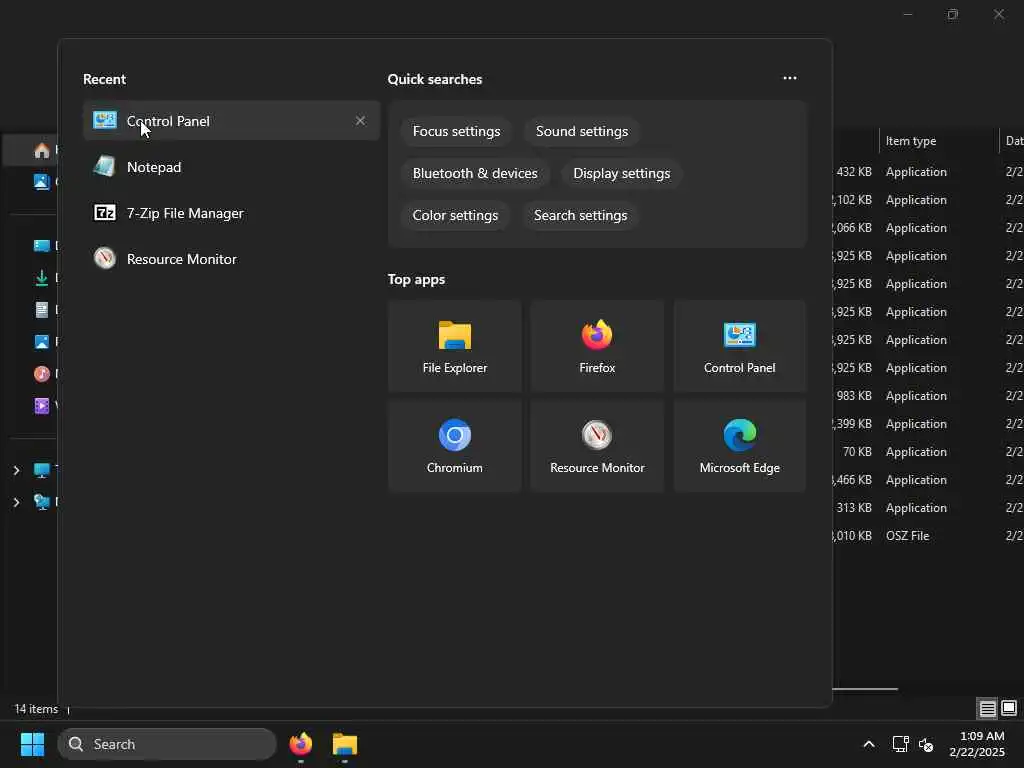Launch File Explorer from Top apps
This screenshot has height=768, width=1024.
tap(455, 347)
